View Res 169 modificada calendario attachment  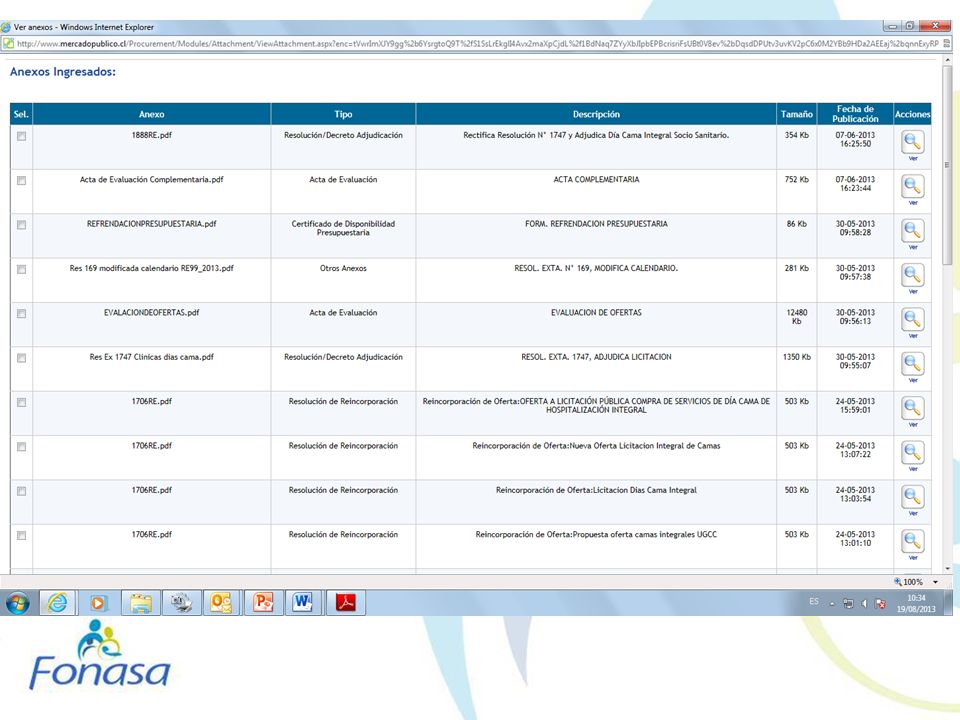(912, 275)
